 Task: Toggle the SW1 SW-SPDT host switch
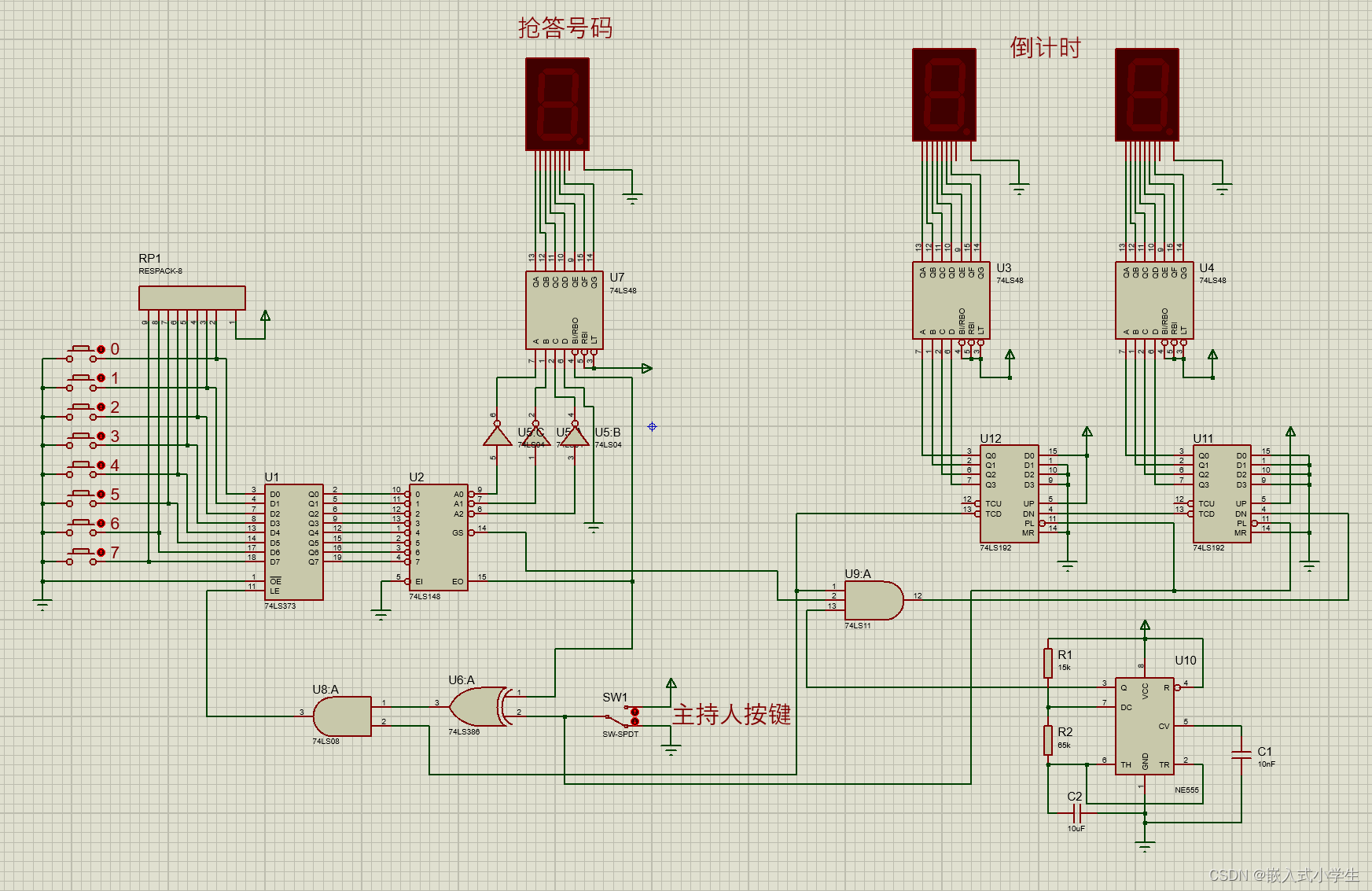[621, 716]
